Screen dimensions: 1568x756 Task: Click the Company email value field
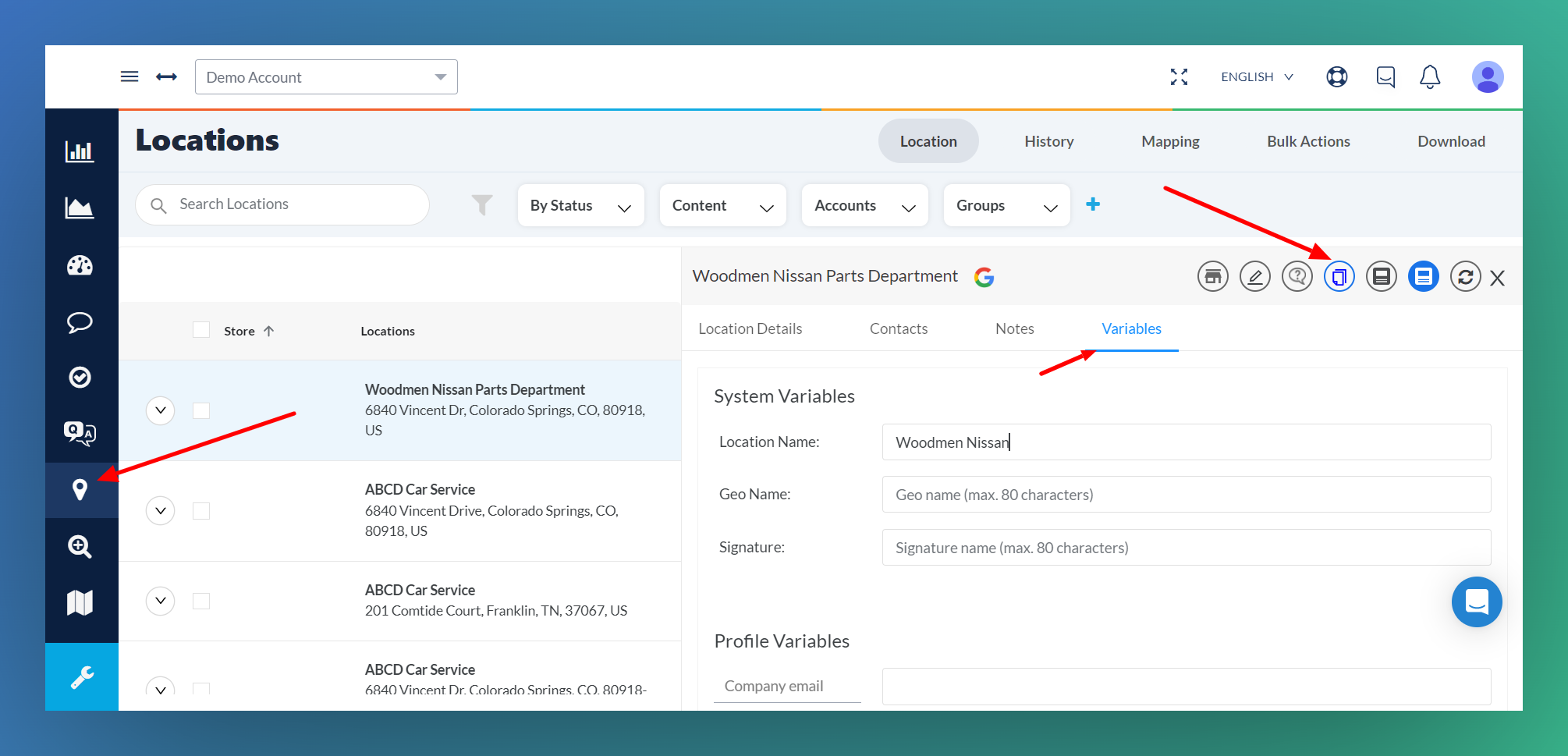pos(1187,687)
